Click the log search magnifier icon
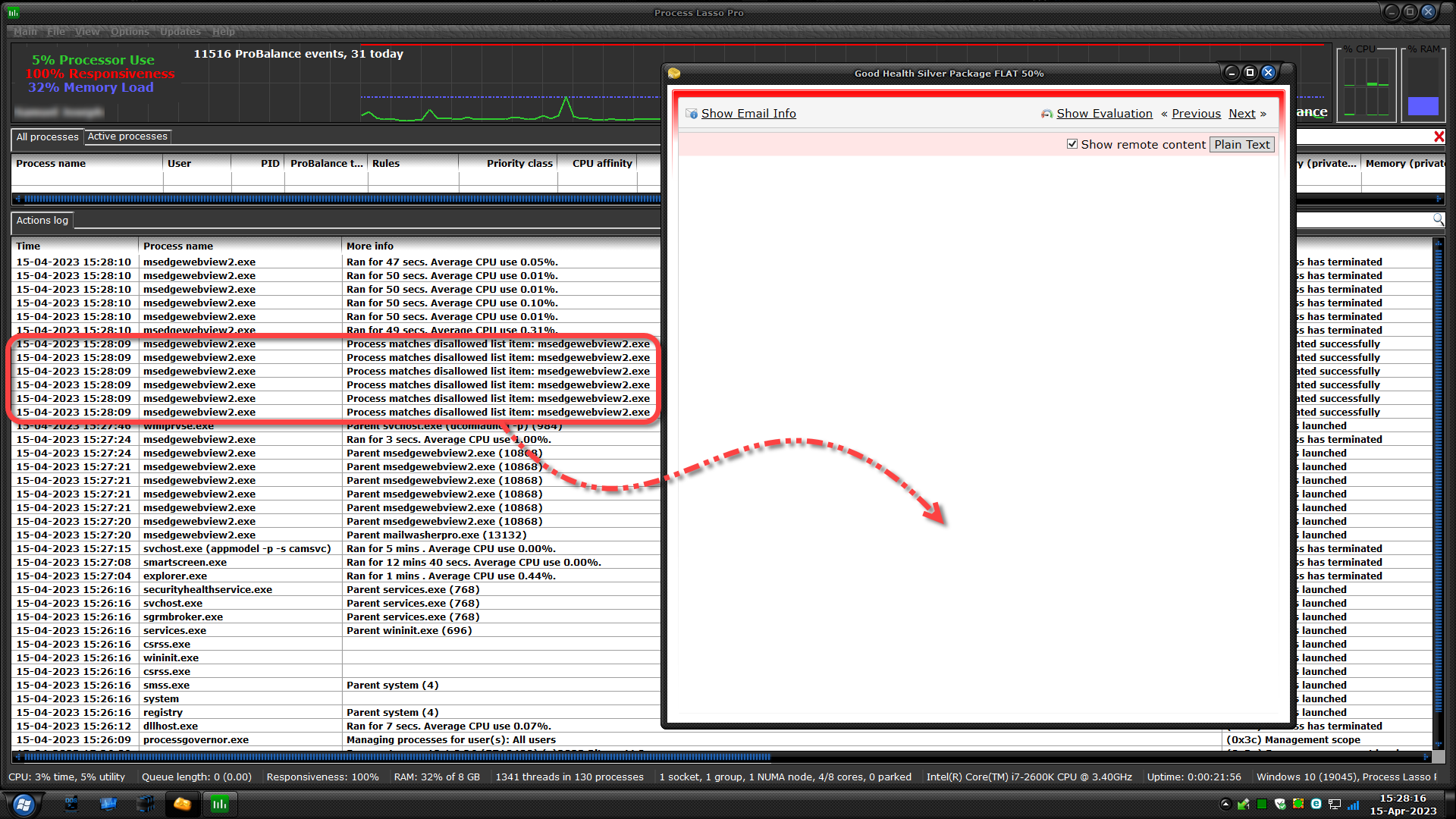 click(1438, 219)
